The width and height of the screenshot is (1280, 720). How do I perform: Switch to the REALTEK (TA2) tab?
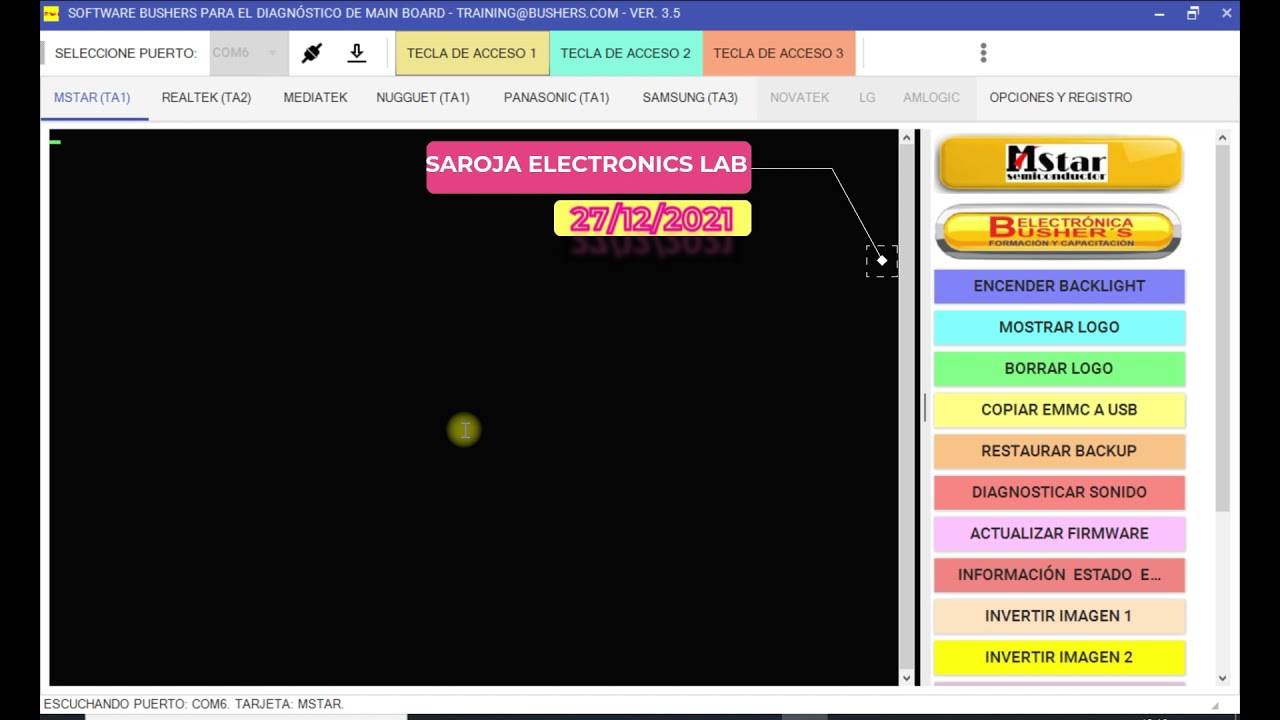pyautogui.click(x=206, y=97)
